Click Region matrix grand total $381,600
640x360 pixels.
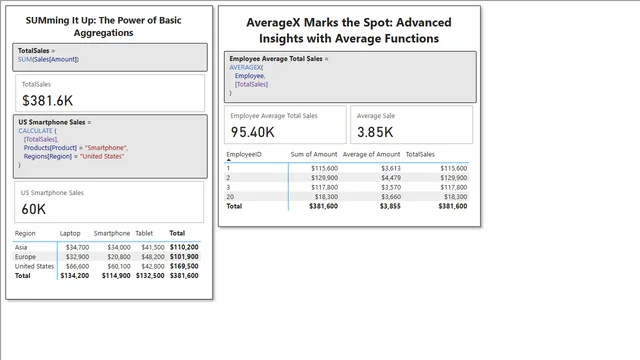click(x=184, y=276)
